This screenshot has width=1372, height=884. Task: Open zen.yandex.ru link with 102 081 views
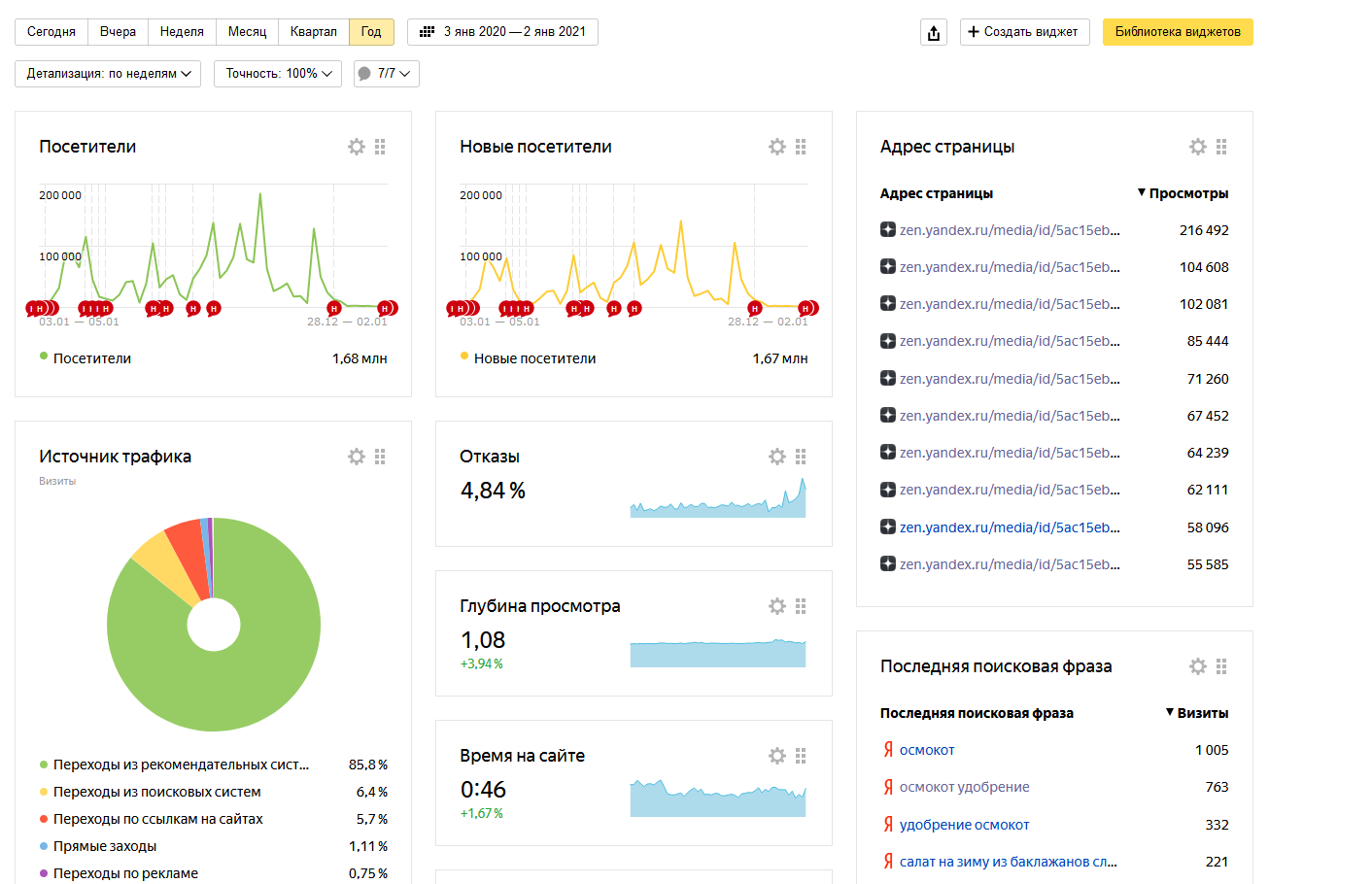[1010, 304]
